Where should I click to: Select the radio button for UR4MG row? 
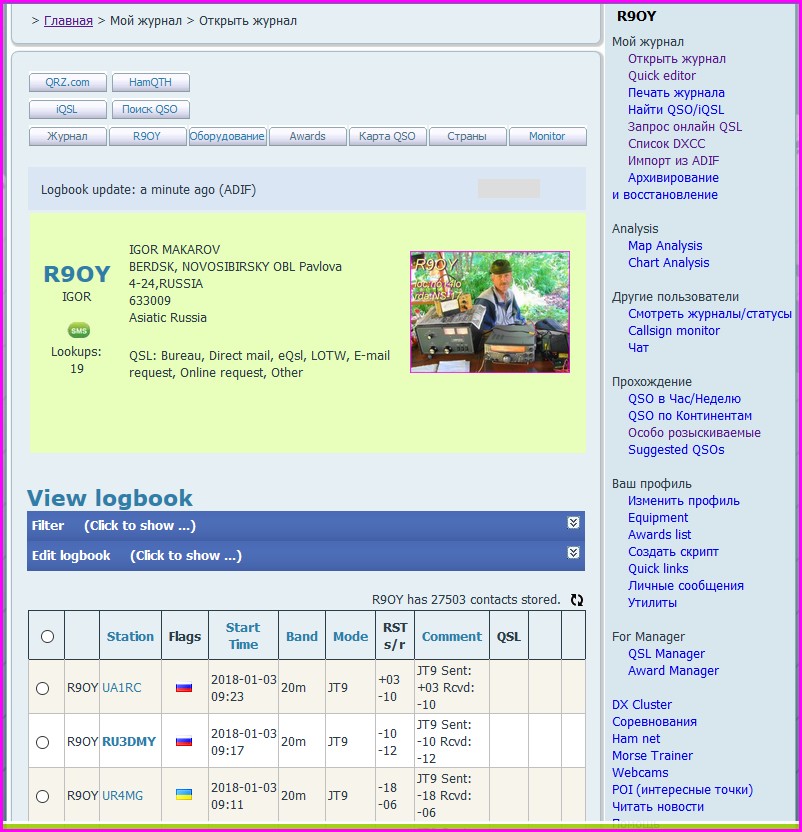click(x=42, y=796)
